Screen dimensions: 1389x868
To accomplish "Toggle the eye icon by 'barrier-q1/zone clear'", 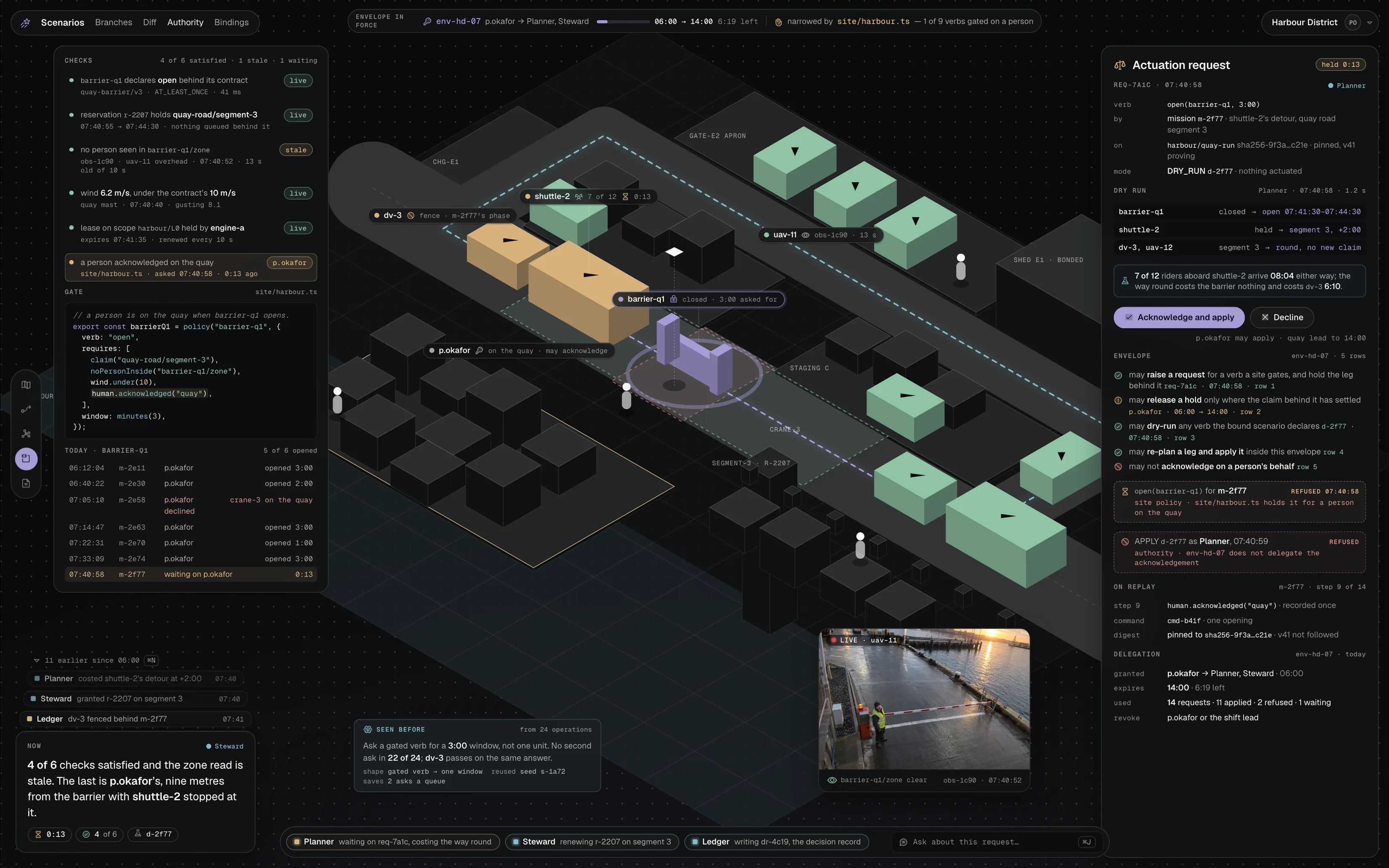I will tap(832, 780).
